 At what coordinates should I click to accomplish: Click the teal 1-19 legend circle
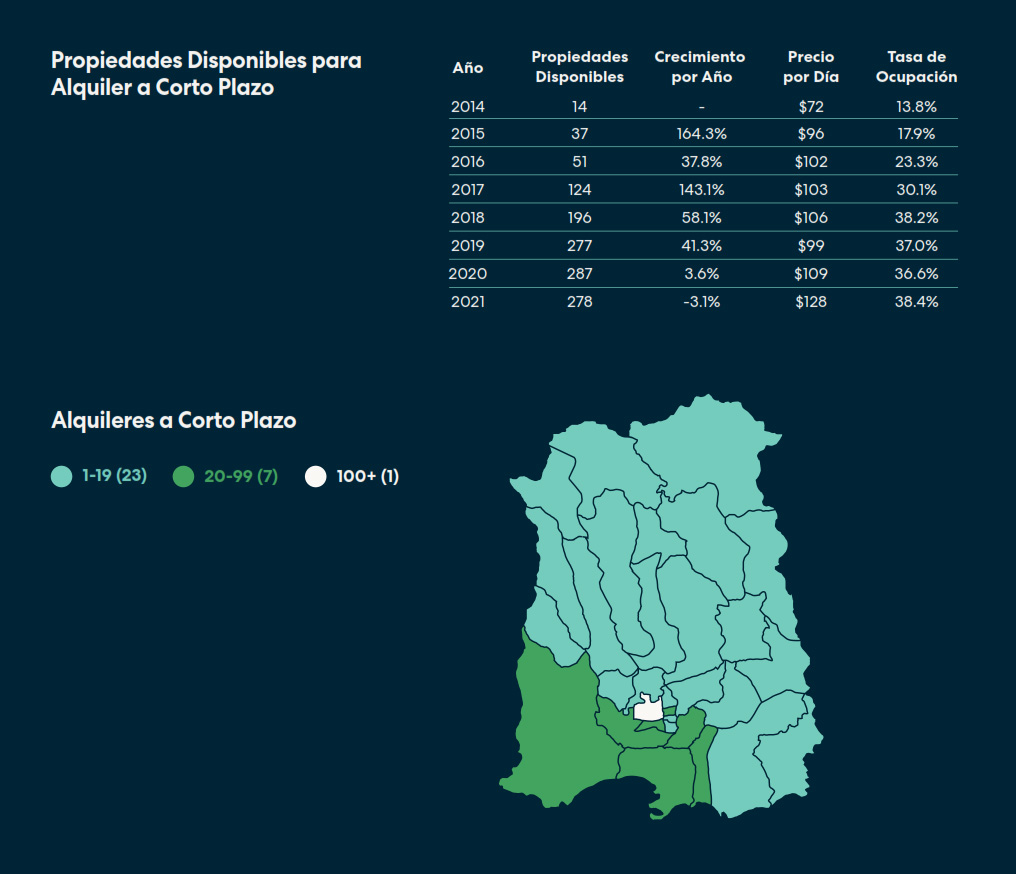[62, 477]
